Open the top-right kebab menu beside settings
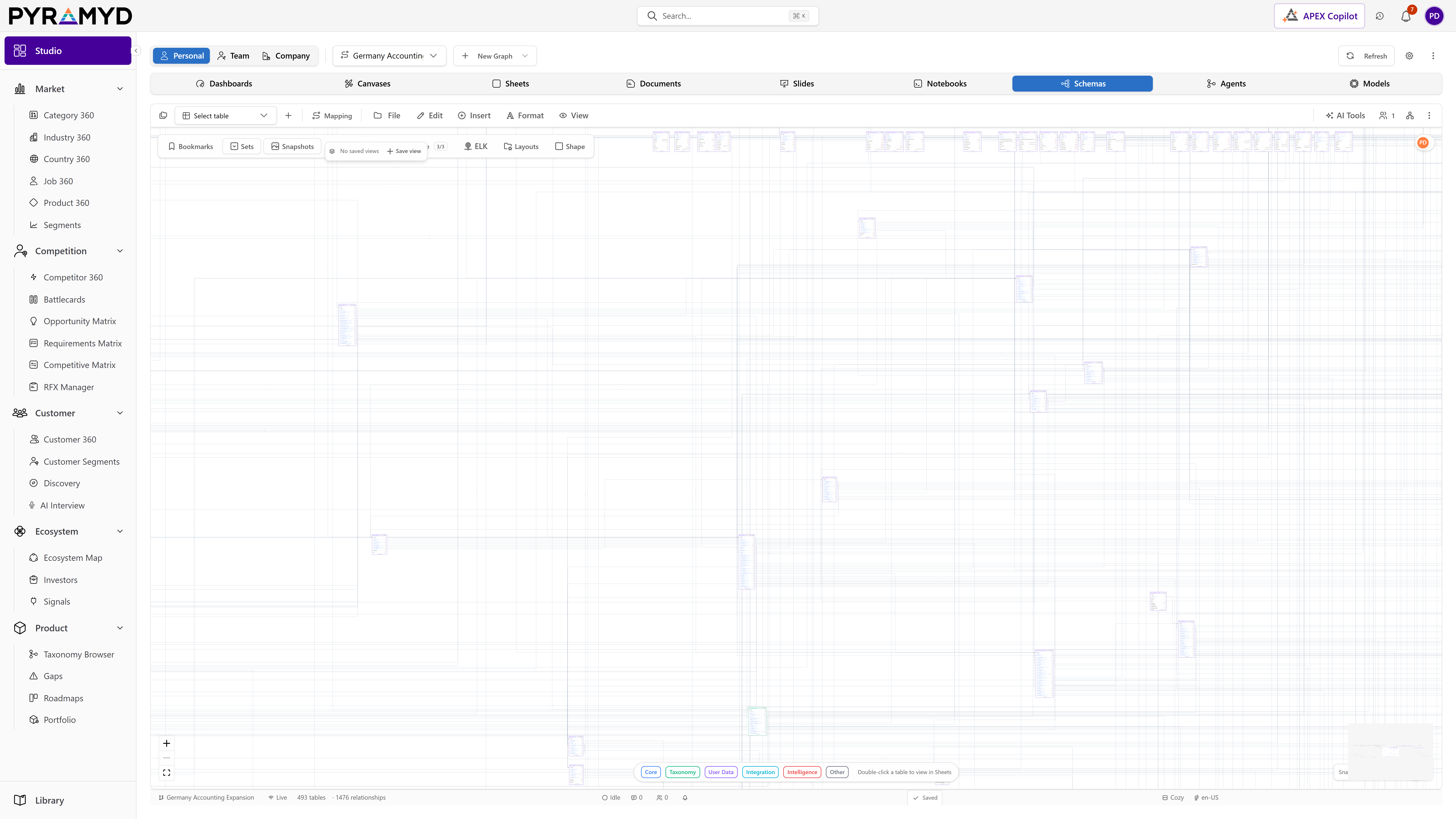The image size is (1456, 819). coord(1433,56)
